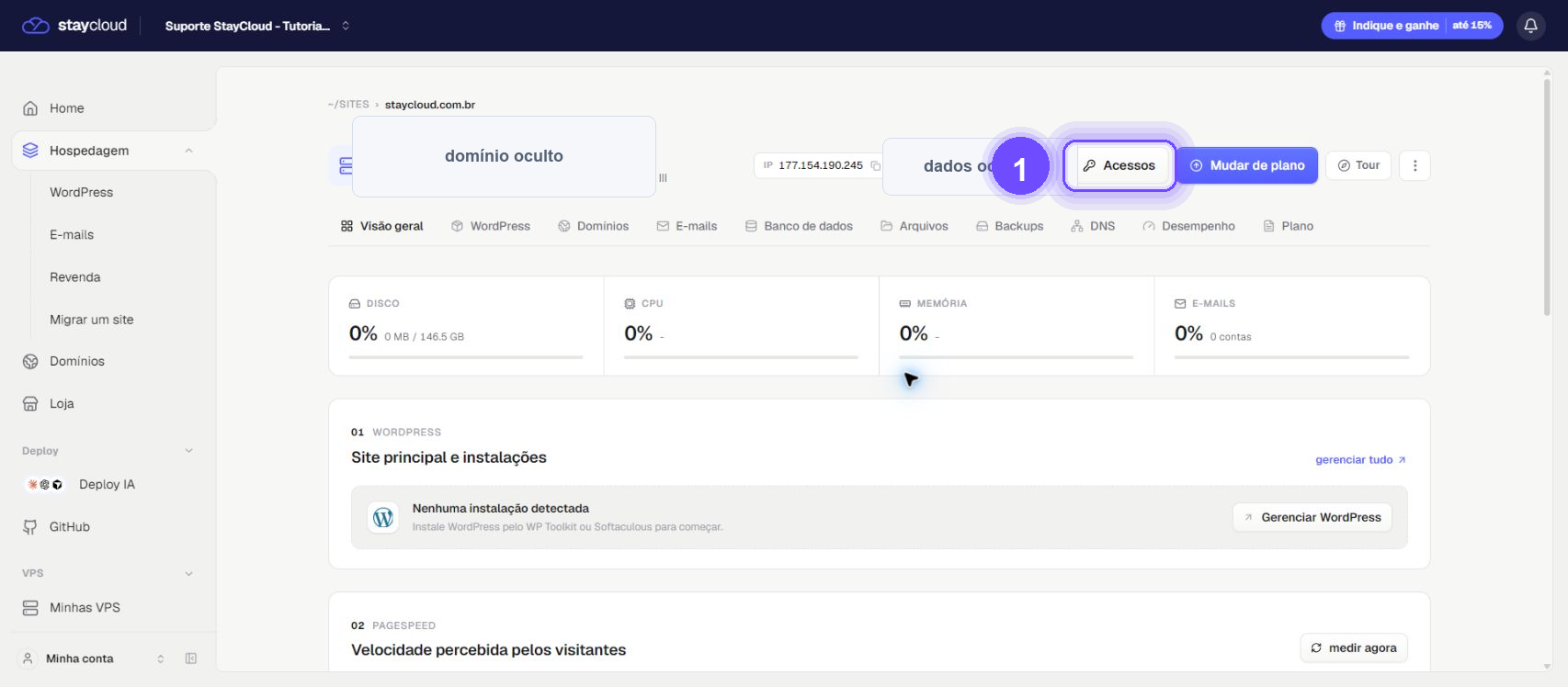Open Minha conta menu

coord(93,659)
